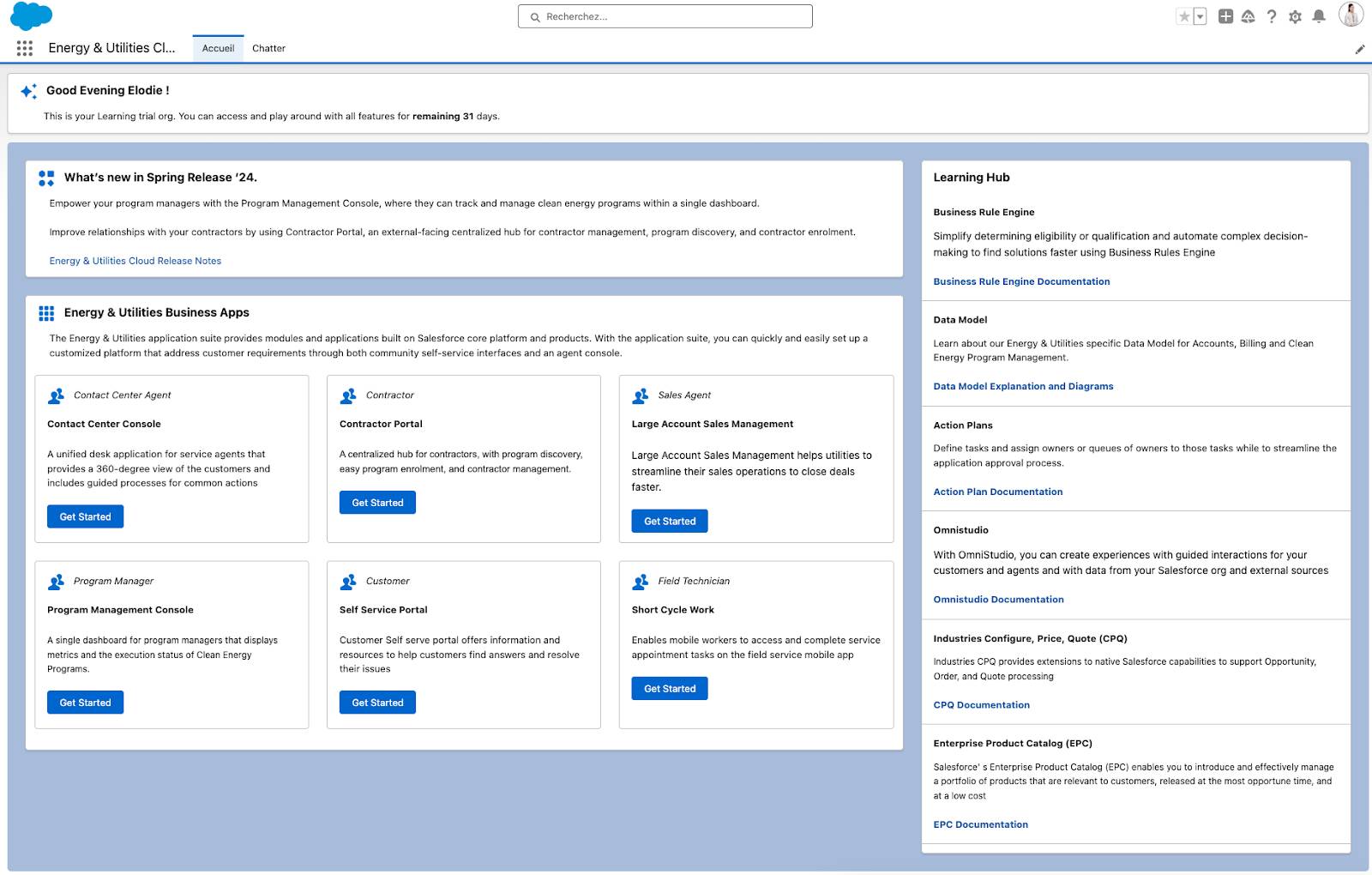Click the Field Technician persona icon
Image resolution: width=1372 pixels, height=875 pixels.
641,582
